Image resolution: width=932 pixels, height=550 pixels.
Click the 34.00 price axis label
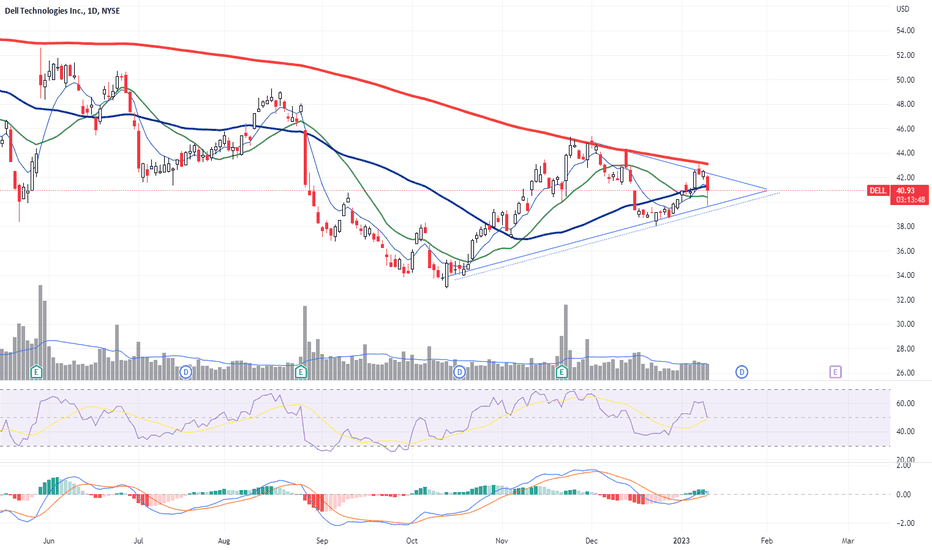tap(905, 275)
